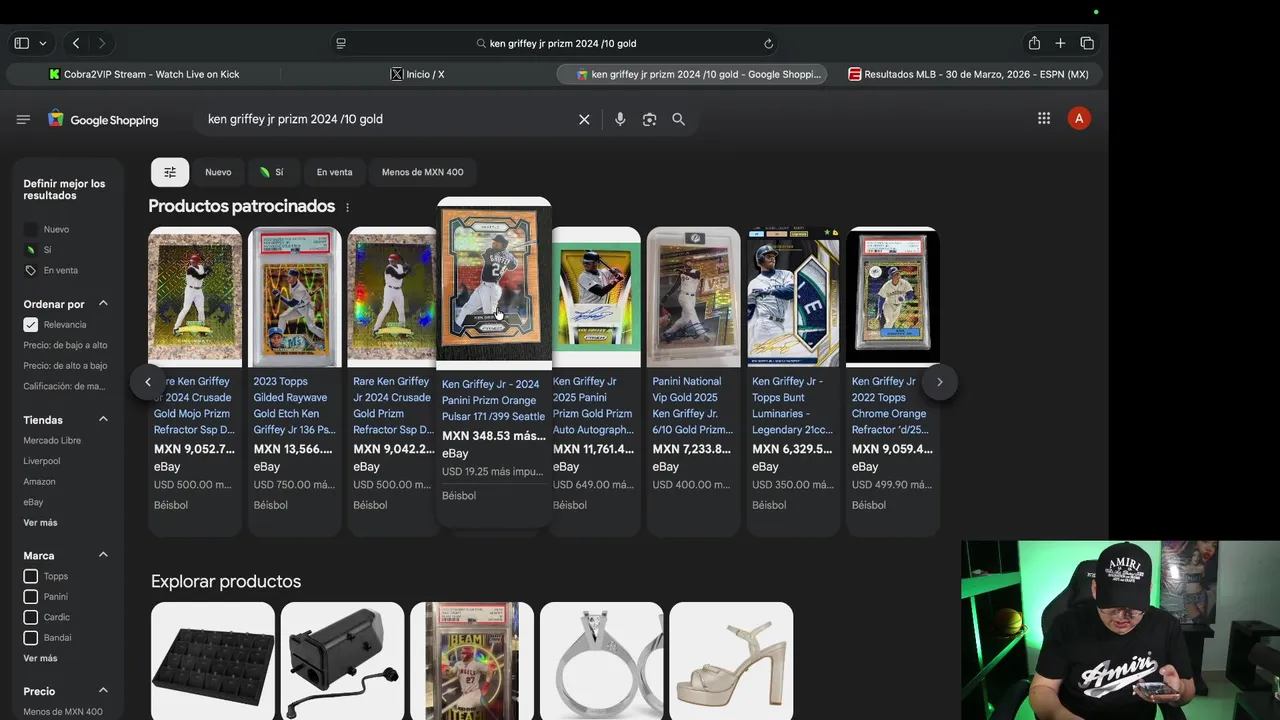The image size is (1280, 720).
Task: Select the Sí filter chip
Action: 271,172
